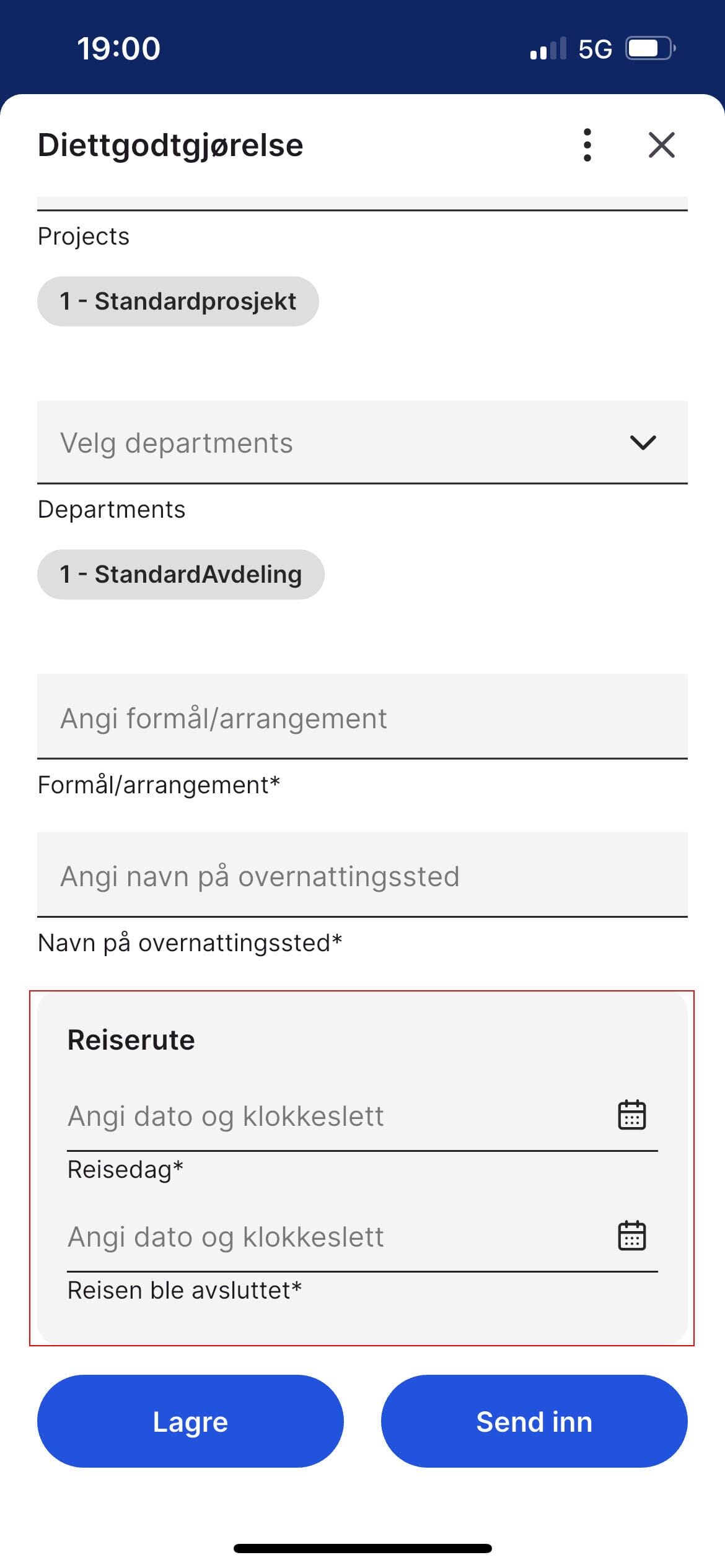Tap the Lagre button
The image size is (725, 1568).
[190, 1422]
